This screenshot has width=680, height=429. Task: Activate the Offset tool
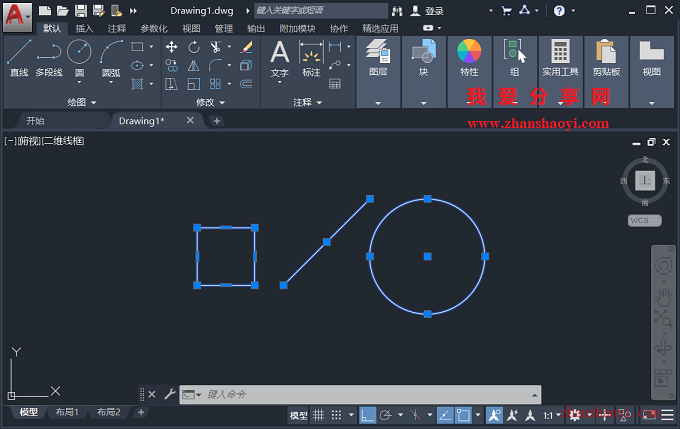tap(246, 84)
